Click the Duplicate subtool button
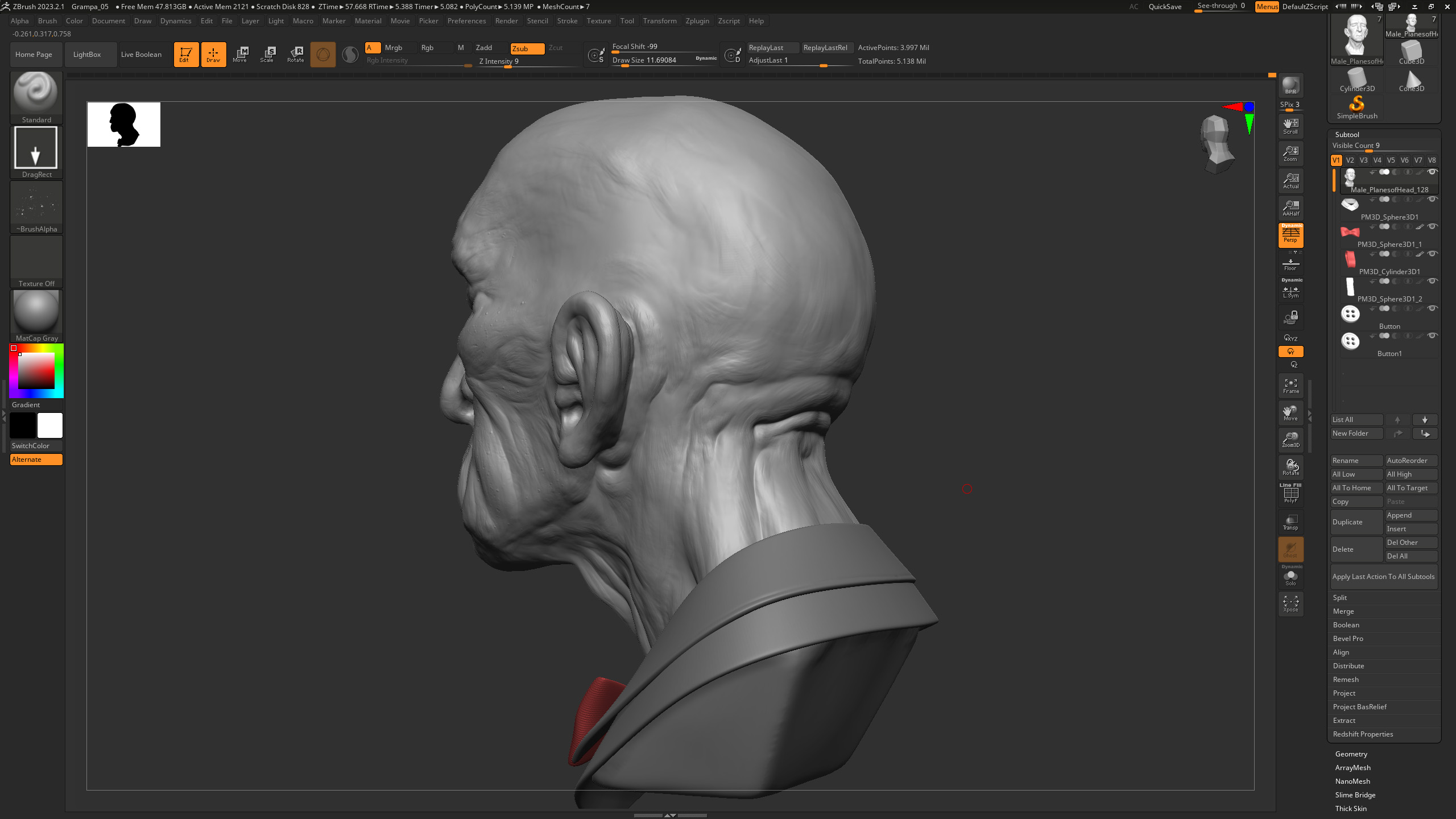 coord(1356,522)
